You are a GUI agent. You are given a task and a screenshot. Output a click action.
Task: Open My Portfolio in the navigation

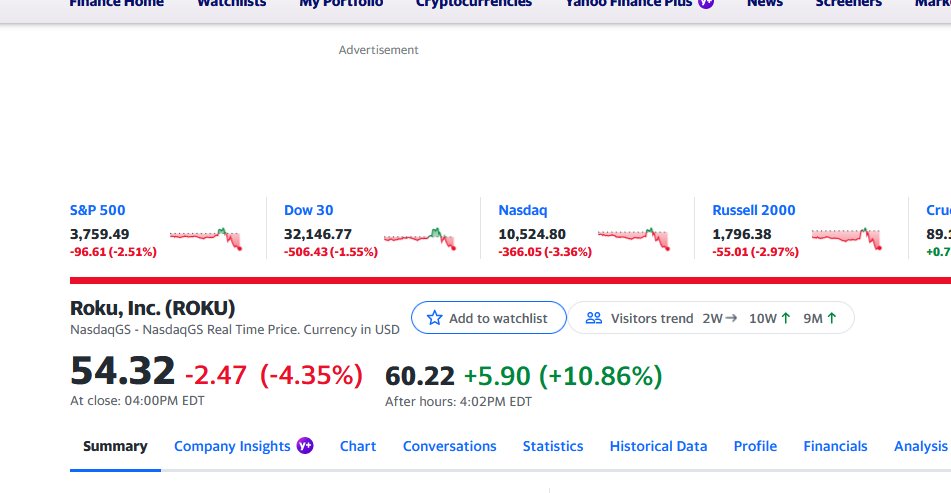[341, 3]
